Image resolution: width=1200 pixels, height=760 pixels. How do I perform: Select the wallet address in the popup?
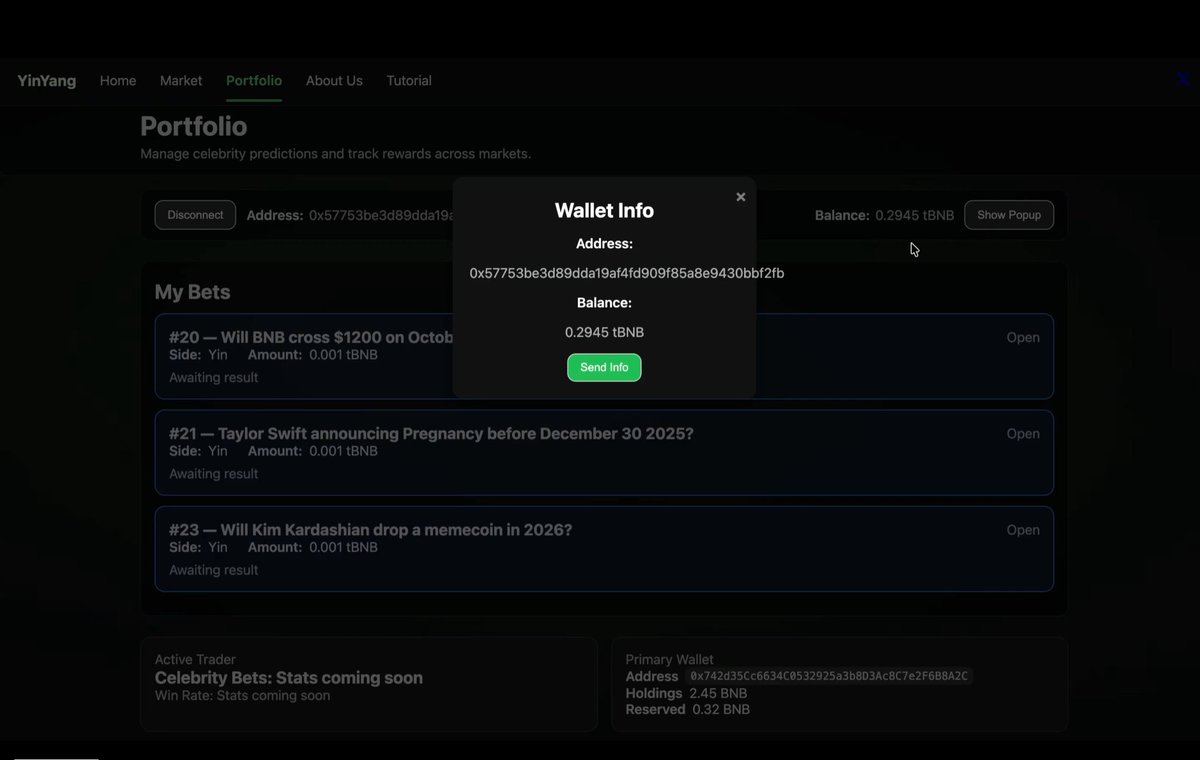pos(627,273)
